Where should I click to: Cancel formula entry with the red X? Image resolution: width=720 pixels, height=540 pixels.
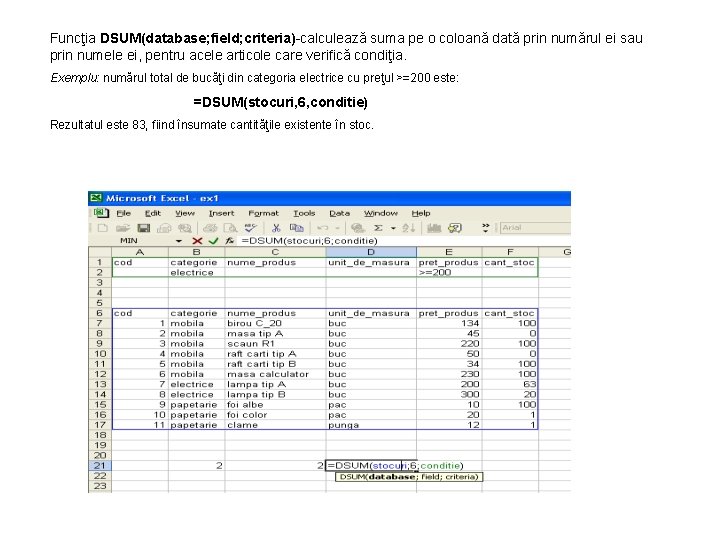tap(197, 241)
